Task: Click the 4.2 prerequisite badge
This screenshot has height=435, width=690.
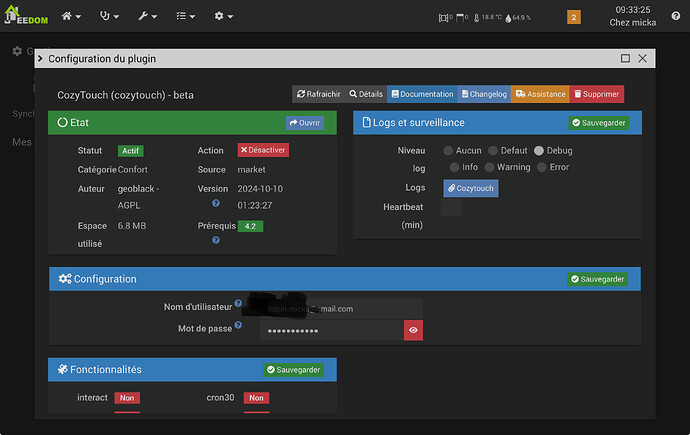Action: pyautogui.click(x=250, y=226)
